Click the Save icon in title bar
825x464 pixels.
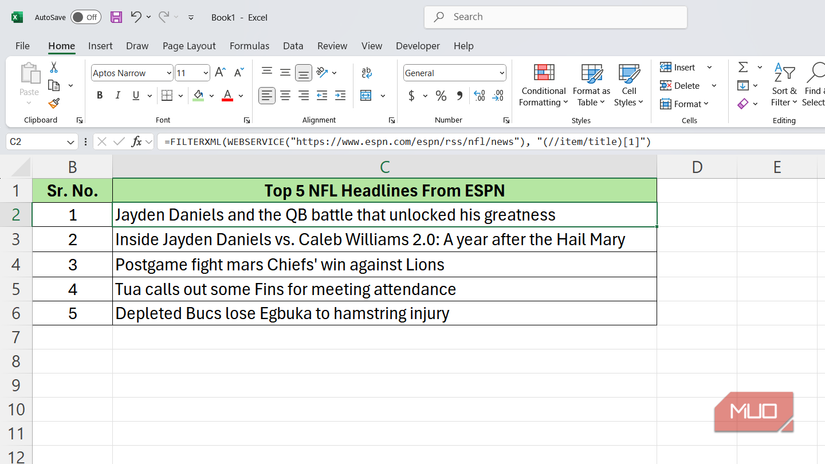(x=116, y=17)
